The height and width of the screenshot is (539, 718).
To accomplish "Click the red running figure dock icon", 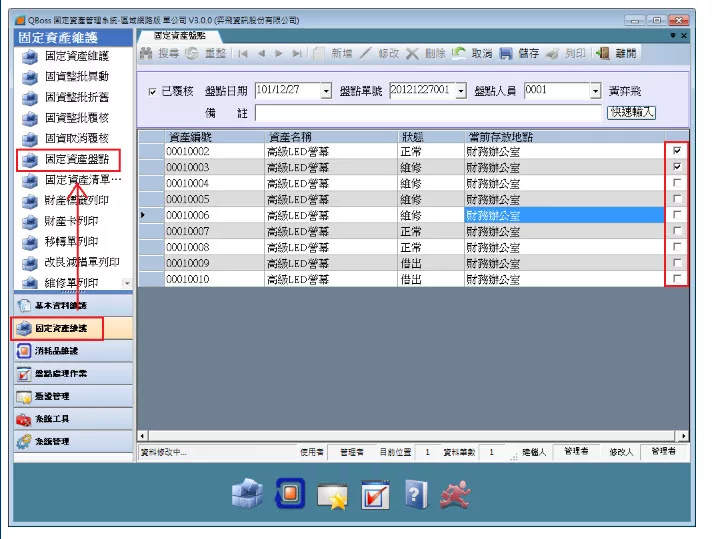I will (459, 493).
